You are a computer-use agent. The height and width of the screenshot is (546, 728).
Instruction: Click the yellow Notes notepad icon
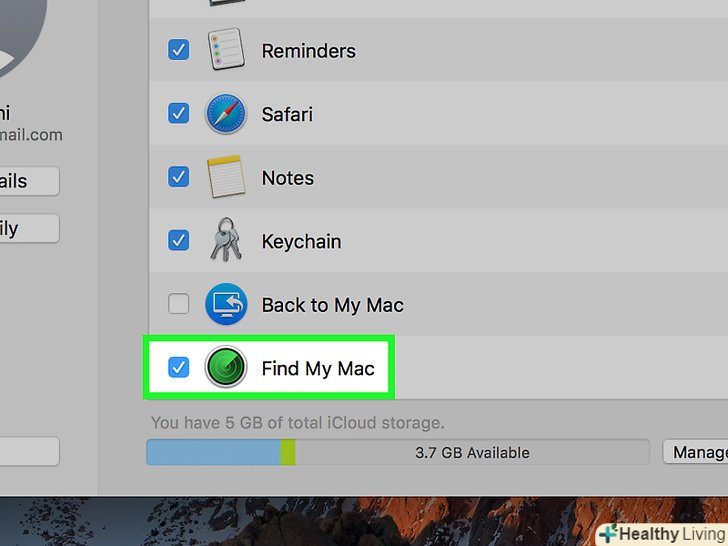click(226, 178)
